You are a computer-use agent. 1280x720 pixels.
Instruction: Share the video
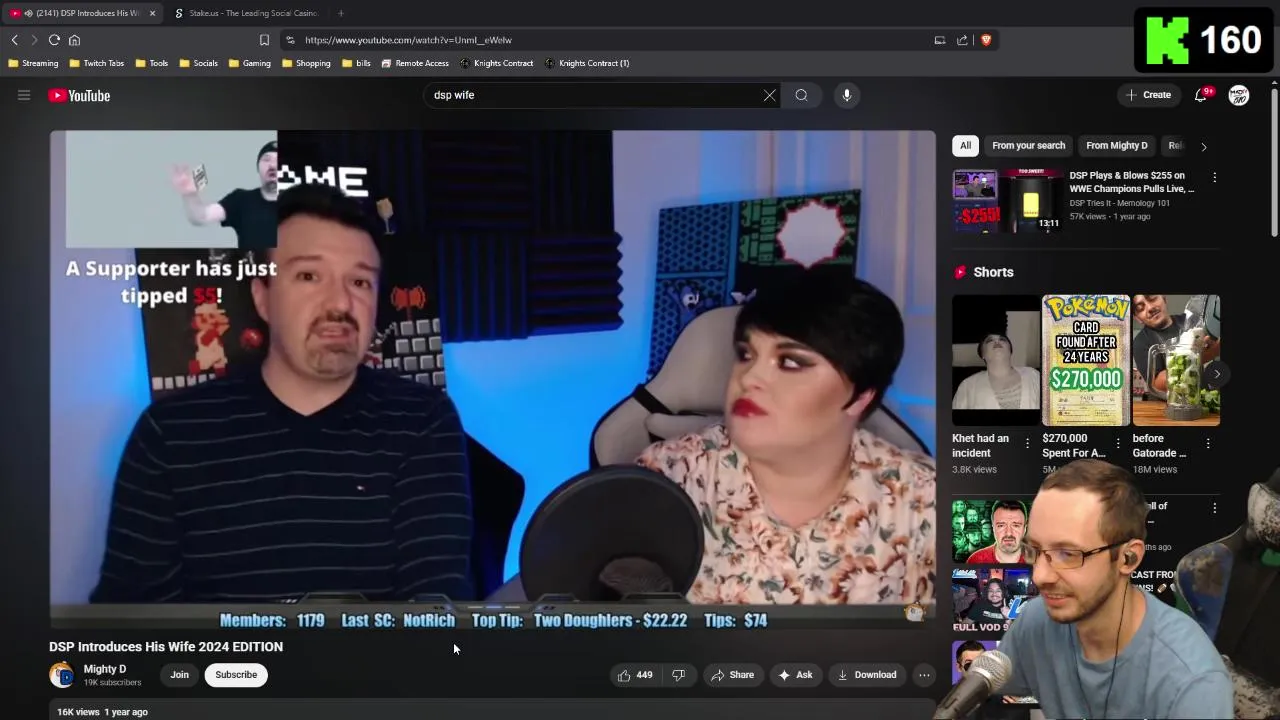coord(732,675)
